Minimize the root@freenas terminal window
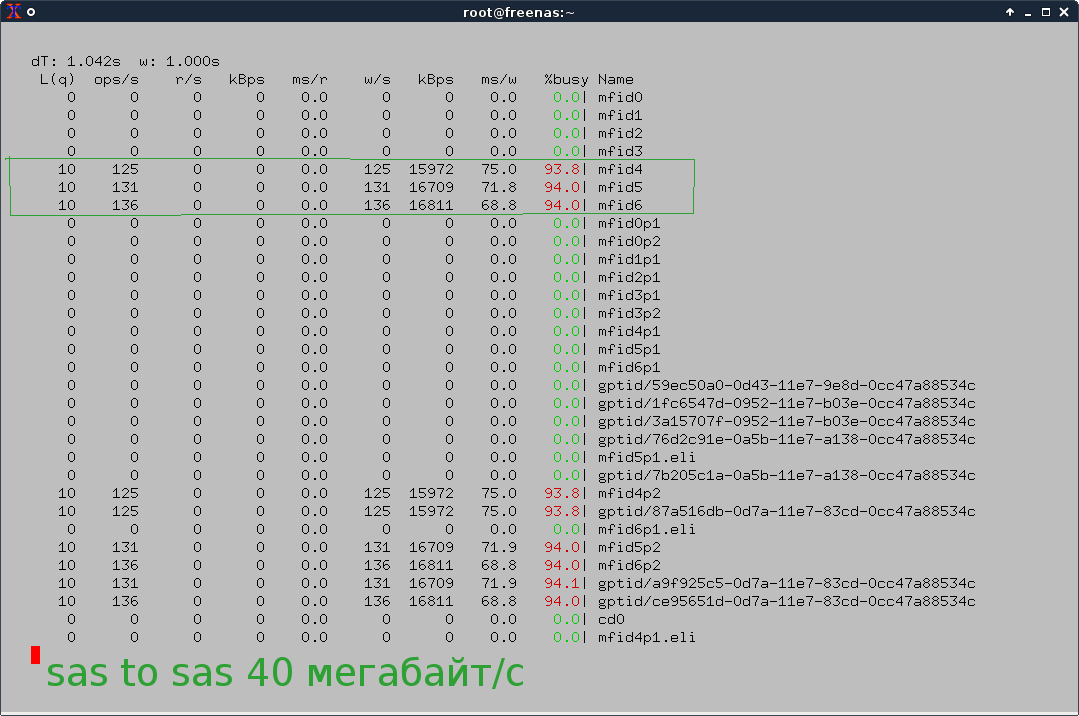The height and width of the screenshot is (716, 1079). click(x=1027, y=13)
